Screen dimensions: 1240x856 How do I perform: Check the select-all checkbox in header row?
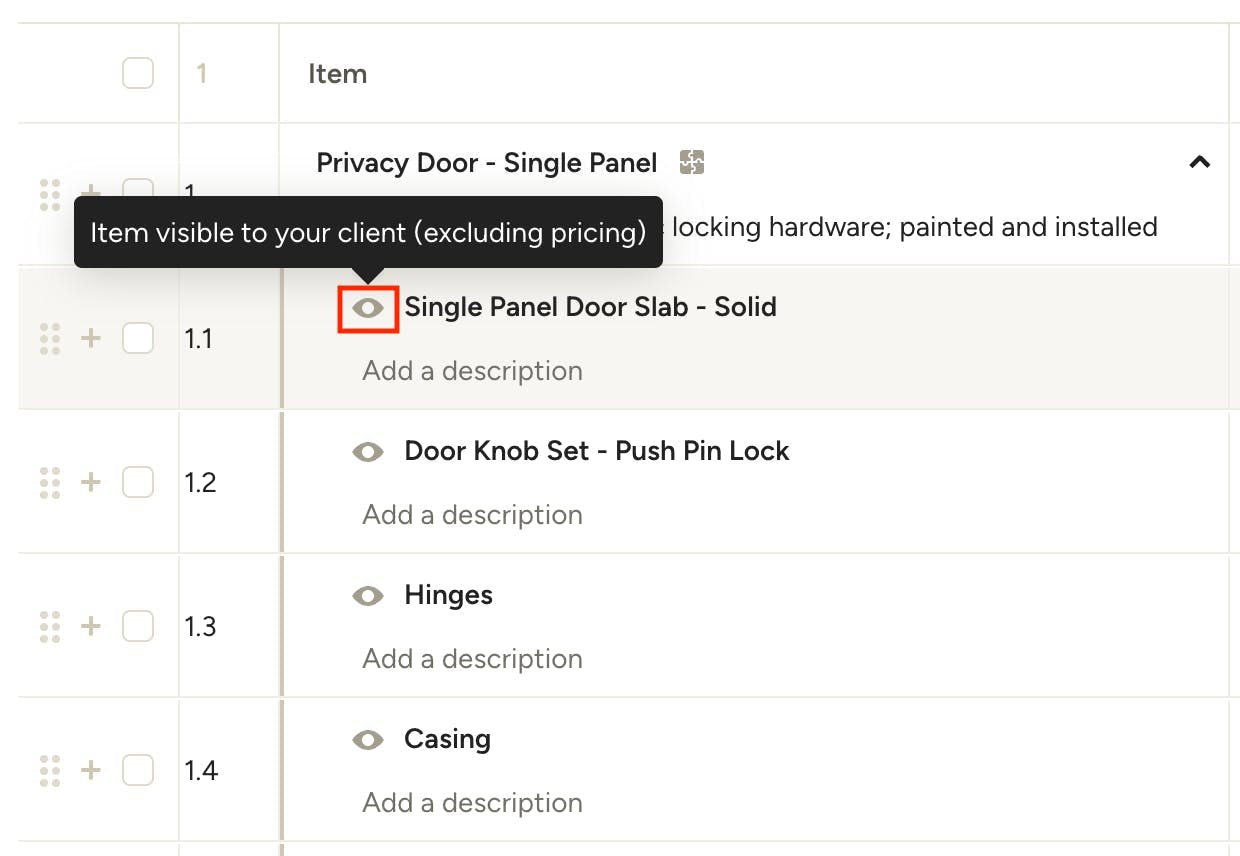pyautogui.click(x=138, y=73)
